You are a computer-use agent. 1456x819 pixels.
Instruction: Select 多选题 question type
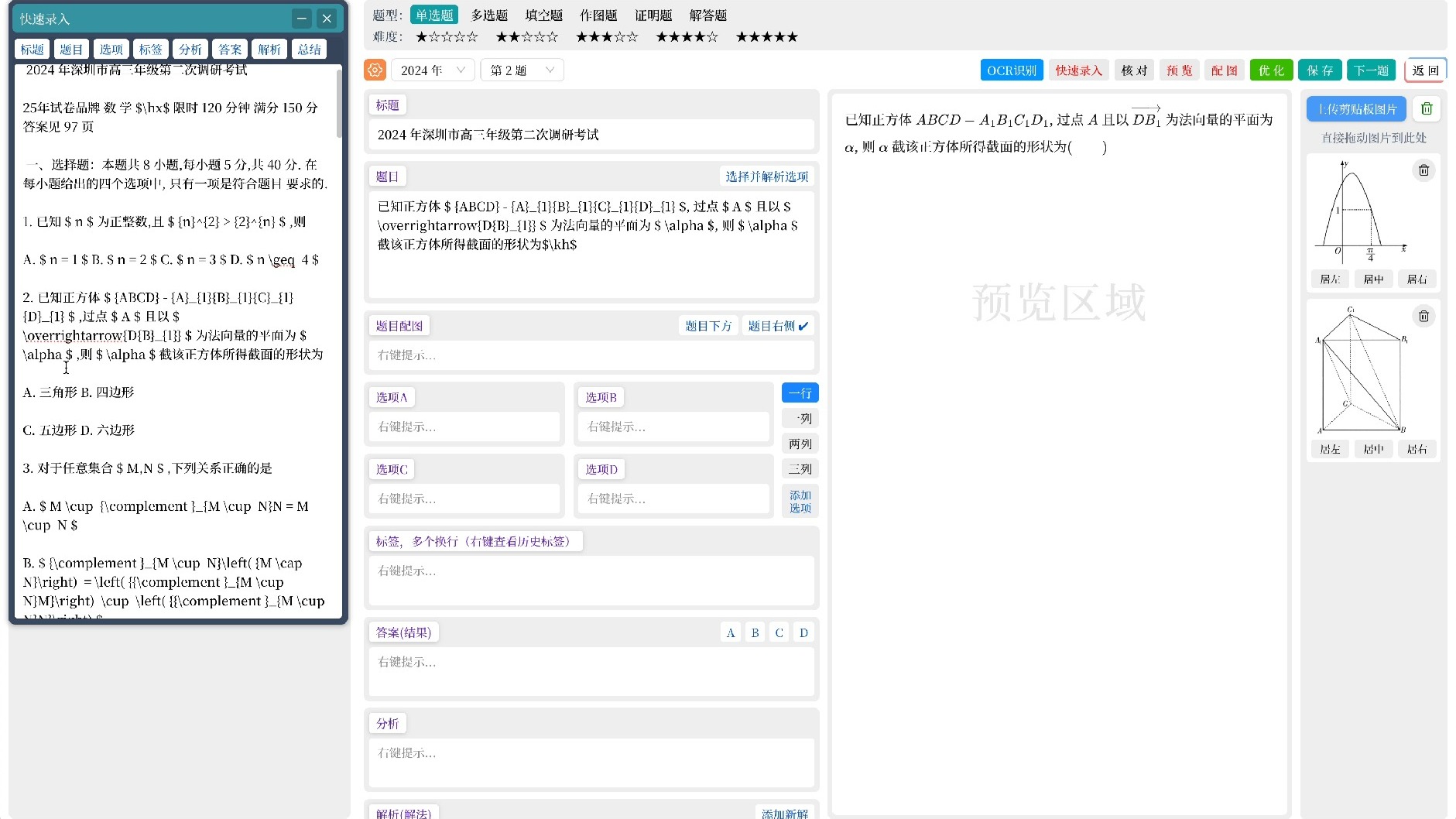(489, 15)
